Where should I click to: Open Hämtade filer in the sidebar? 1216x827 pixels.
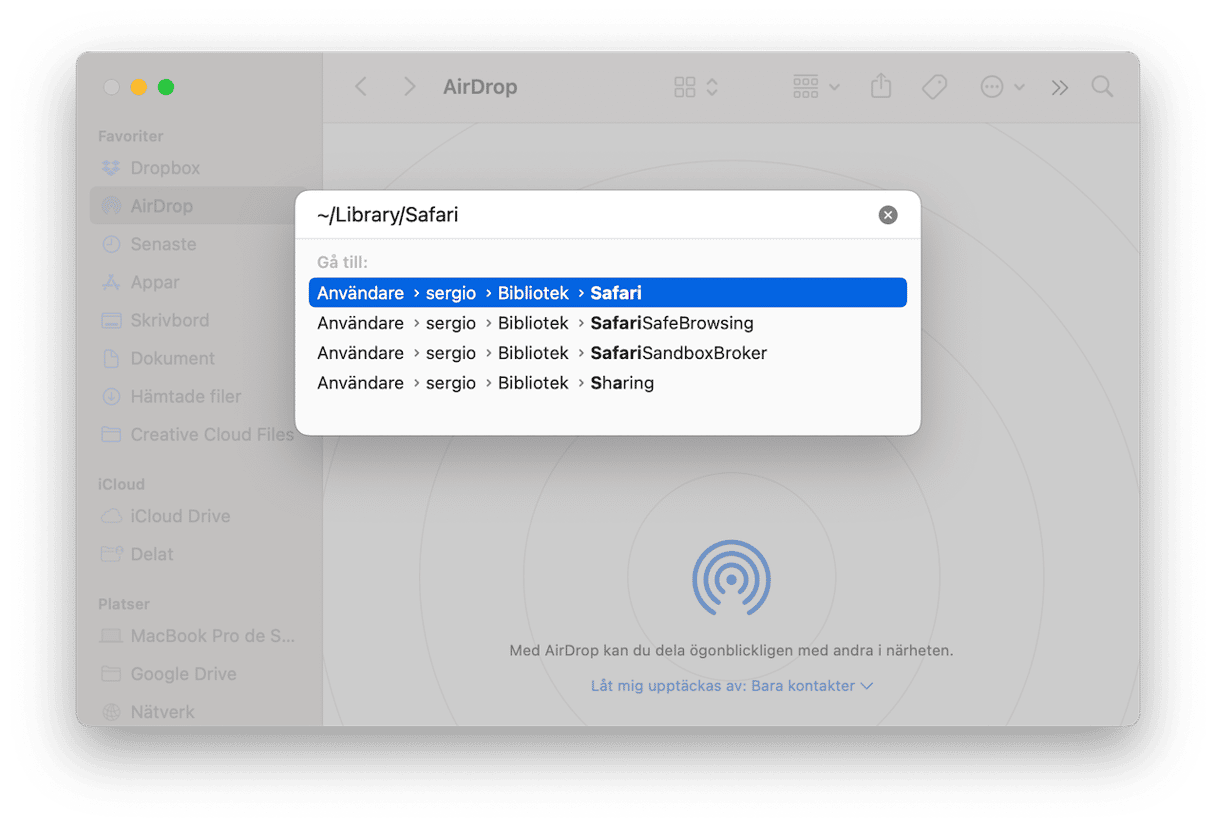[x=172, y=396]
